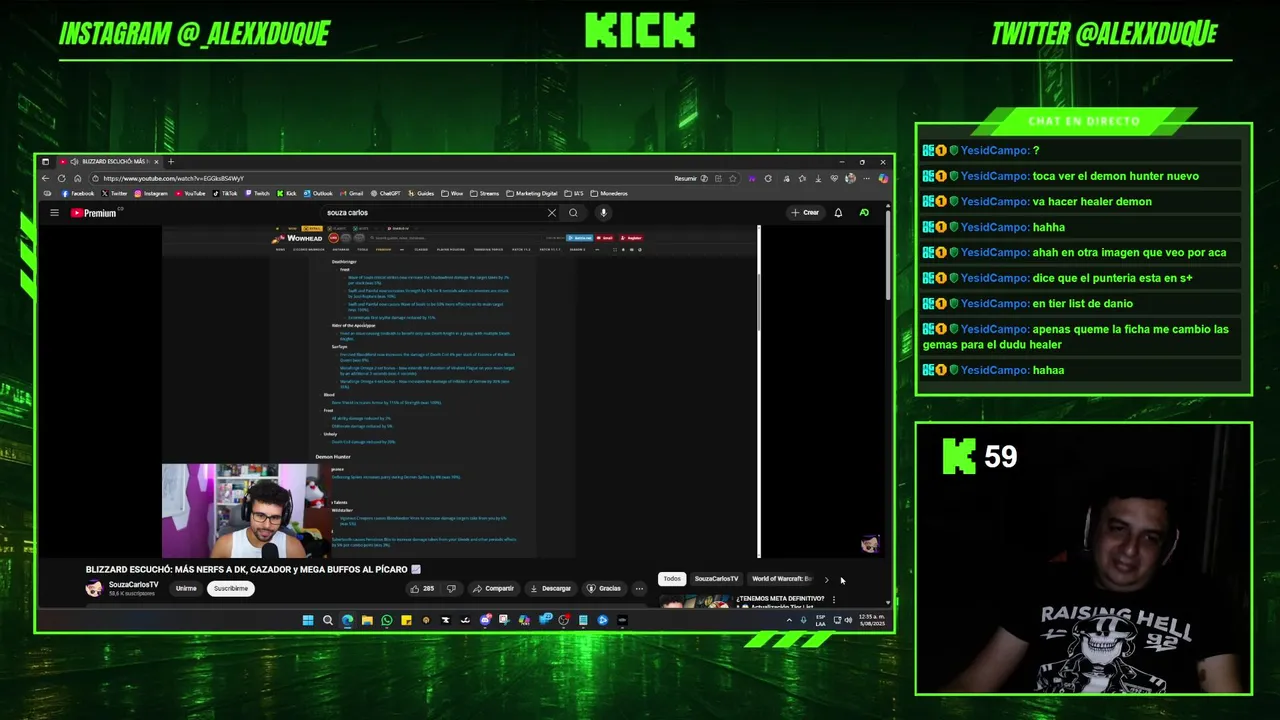The width and height of the screenshot is (1280, 720).
Task: Start voice search with microphone icon
Action: click(603, 213)
